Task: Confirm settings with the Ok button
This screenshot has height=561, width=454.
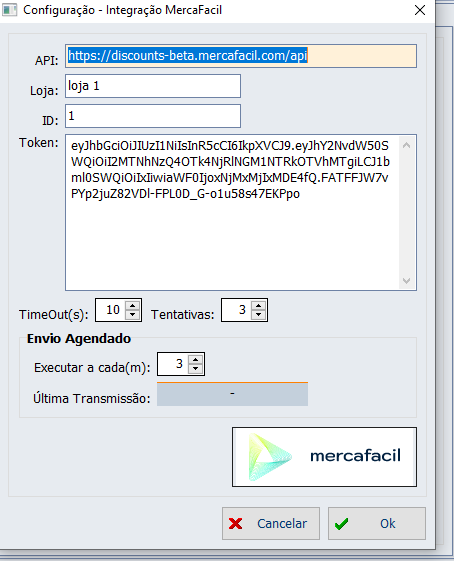Action: [x=377, y=523]
